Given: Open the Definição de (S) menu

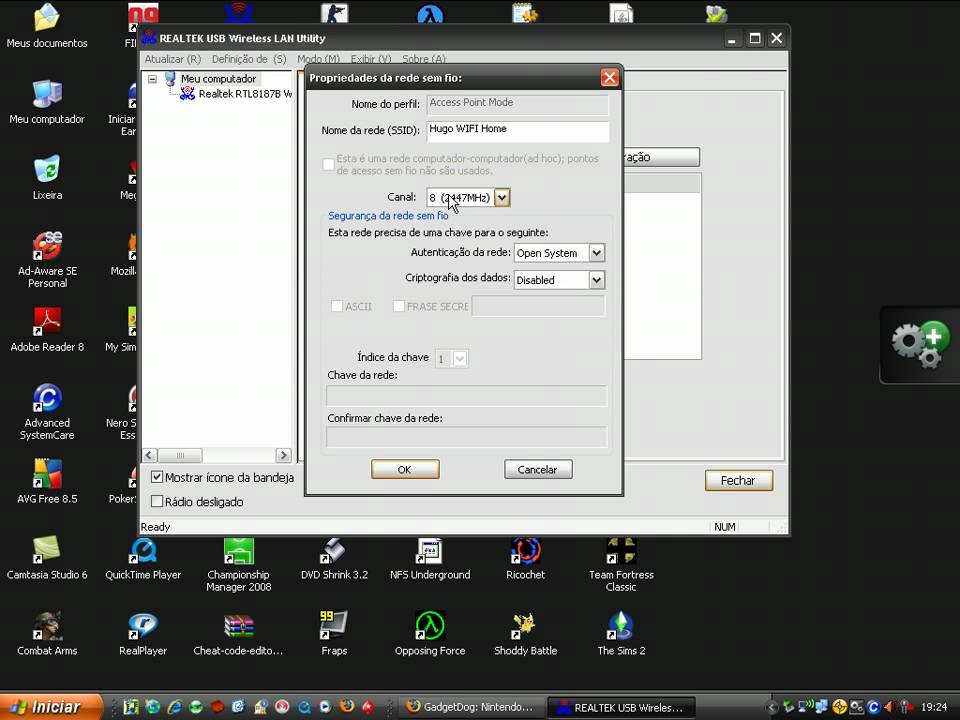Looking at the screenshot, I should tap(249, 59).
